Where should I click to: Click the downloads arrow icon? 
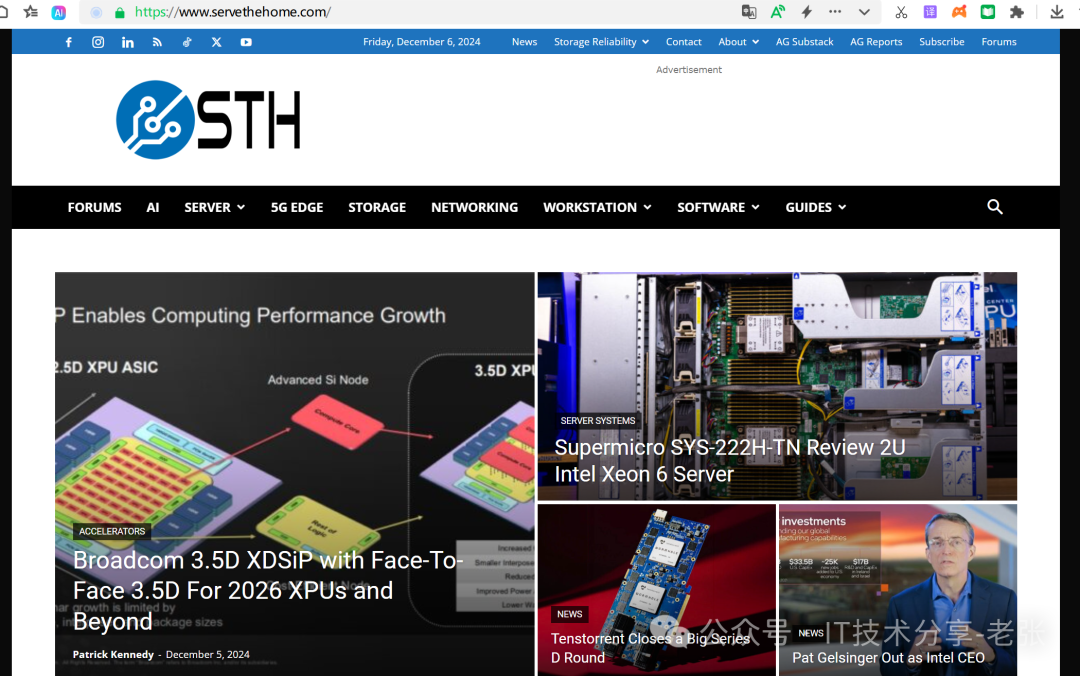point(1057,12)
